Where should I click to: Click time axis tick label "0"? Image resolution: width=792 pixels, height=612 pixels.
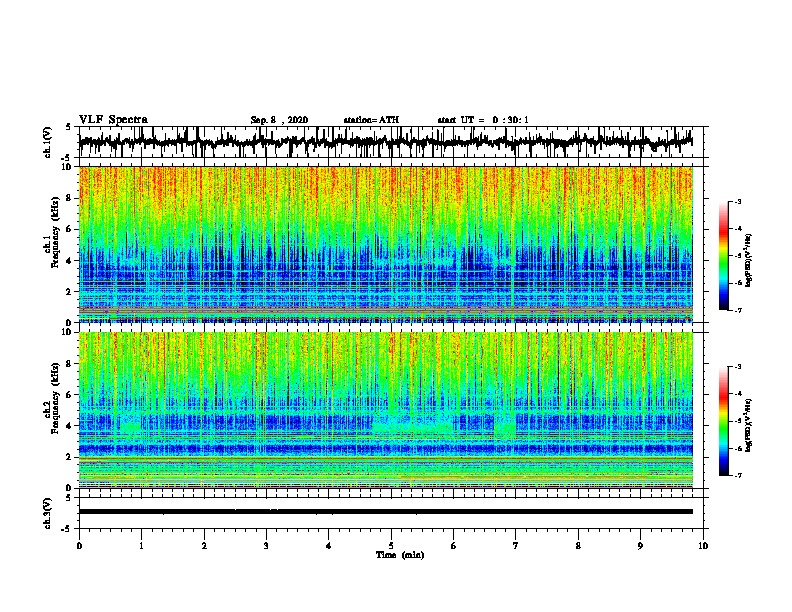point(79,546)
